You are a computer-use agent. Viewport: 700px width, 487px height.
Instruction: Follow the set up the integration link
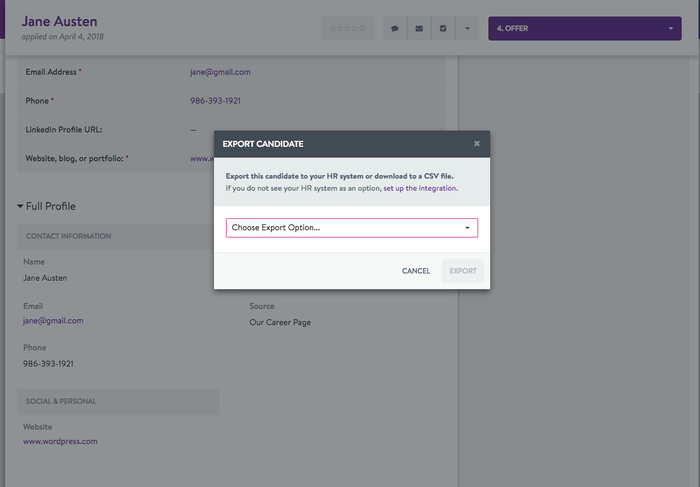420,188
